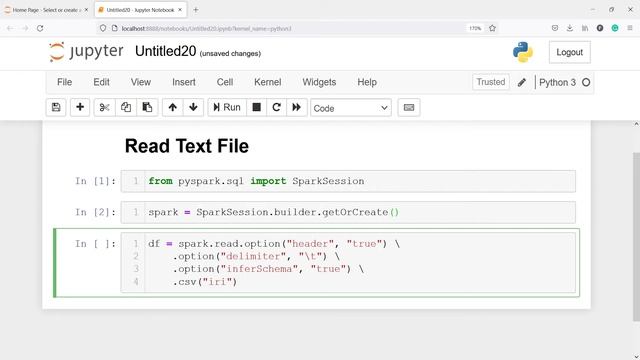The width and height of the screenshot is (640, 360).
Task: Click the Python logo icon
Action: [x=523, y=52]
